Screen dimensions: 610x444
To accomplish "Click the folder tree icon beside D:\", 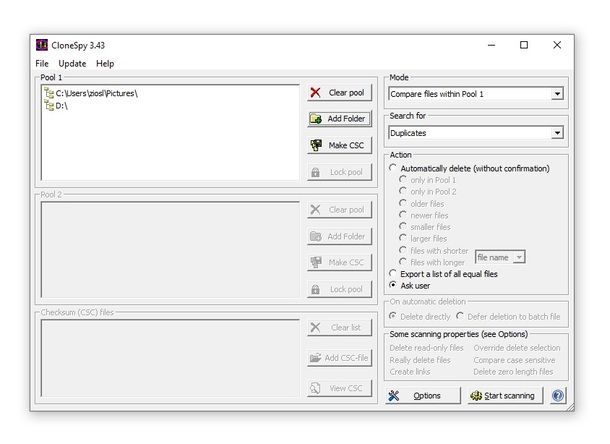I will 49,105.
